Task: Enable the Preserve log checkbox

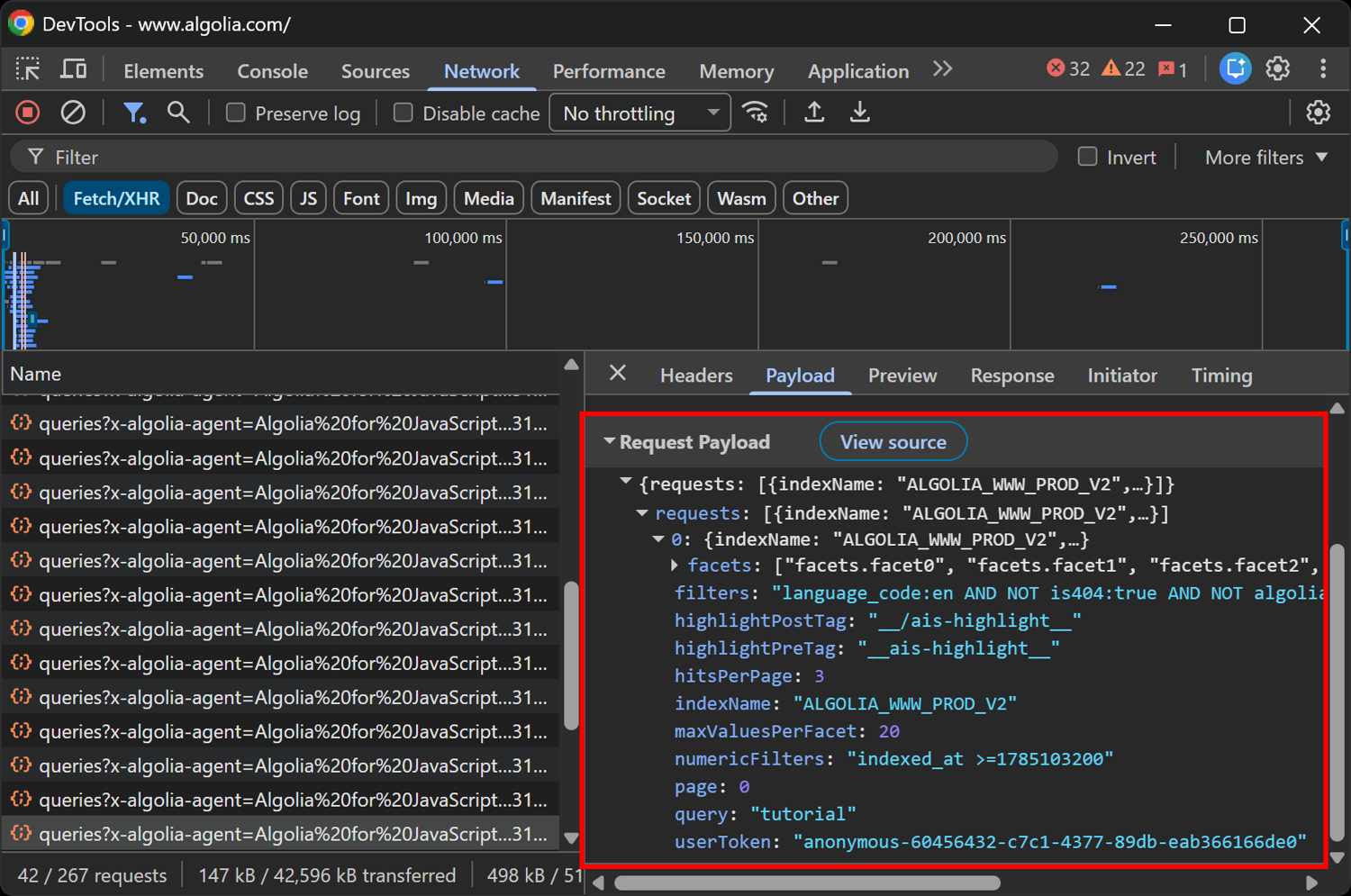Action: (x=236, y=113)
